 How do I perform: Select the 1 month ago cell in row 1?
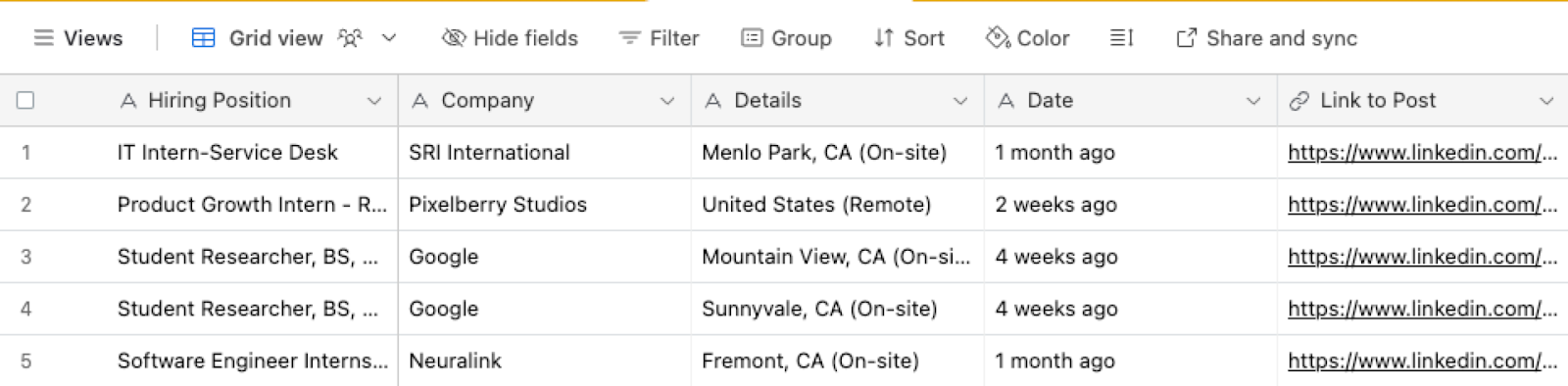click(1131, 153)
